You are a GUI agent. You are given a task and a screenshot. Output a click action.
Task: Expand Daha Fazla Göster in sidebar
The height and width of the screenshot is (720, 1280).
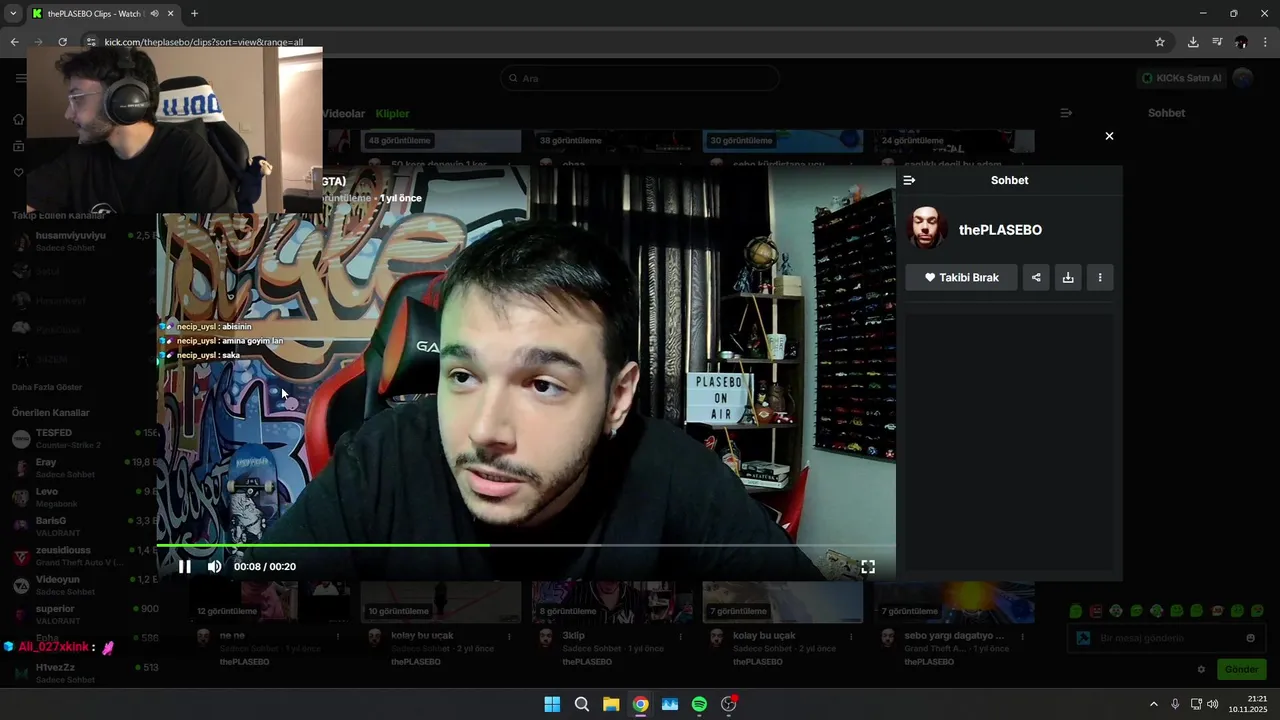tap(47, 387)
